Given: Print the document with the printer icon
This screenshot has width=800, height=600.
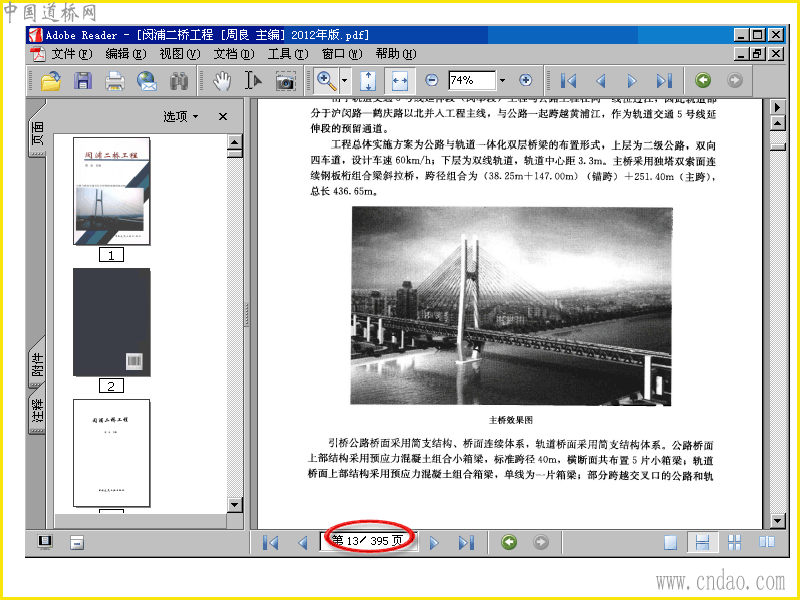Looking at the screenshot, I should [115, 81].
